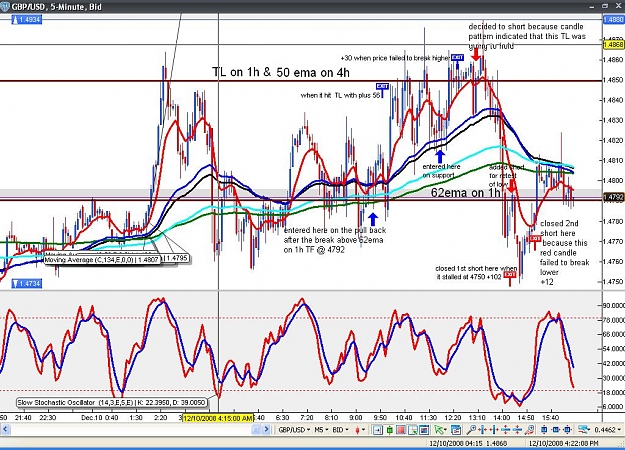Click the magnifier zoom-in icon with plus
The image size is (625, 450).
pyautogui.click(x=472, y=430)
